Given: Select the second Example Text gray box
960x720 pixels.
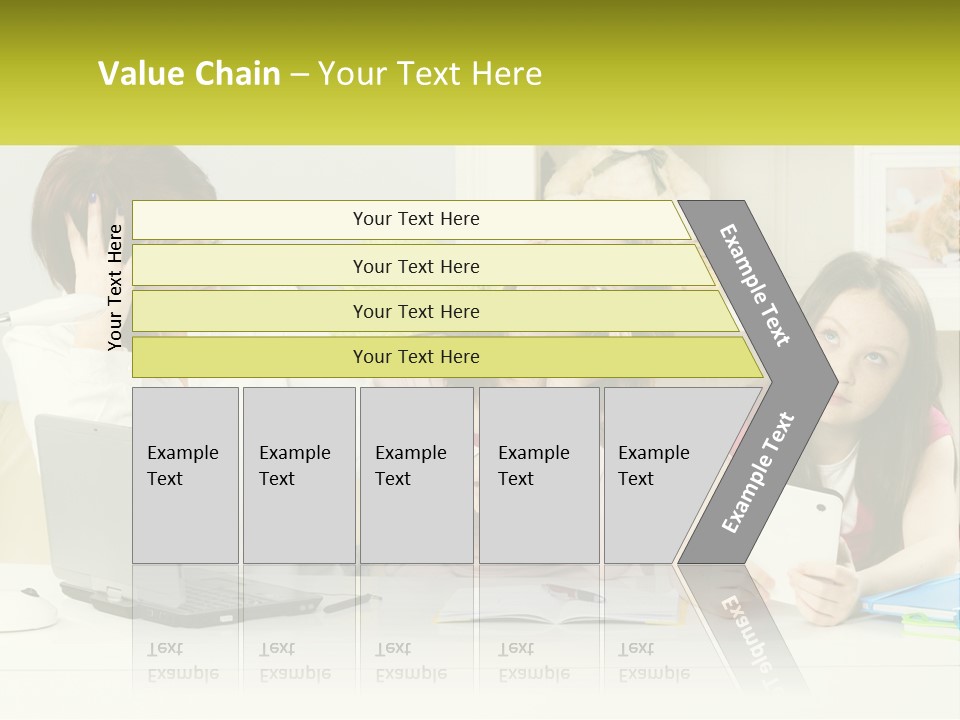Looking at the screenshot, I should coord(299,475).
